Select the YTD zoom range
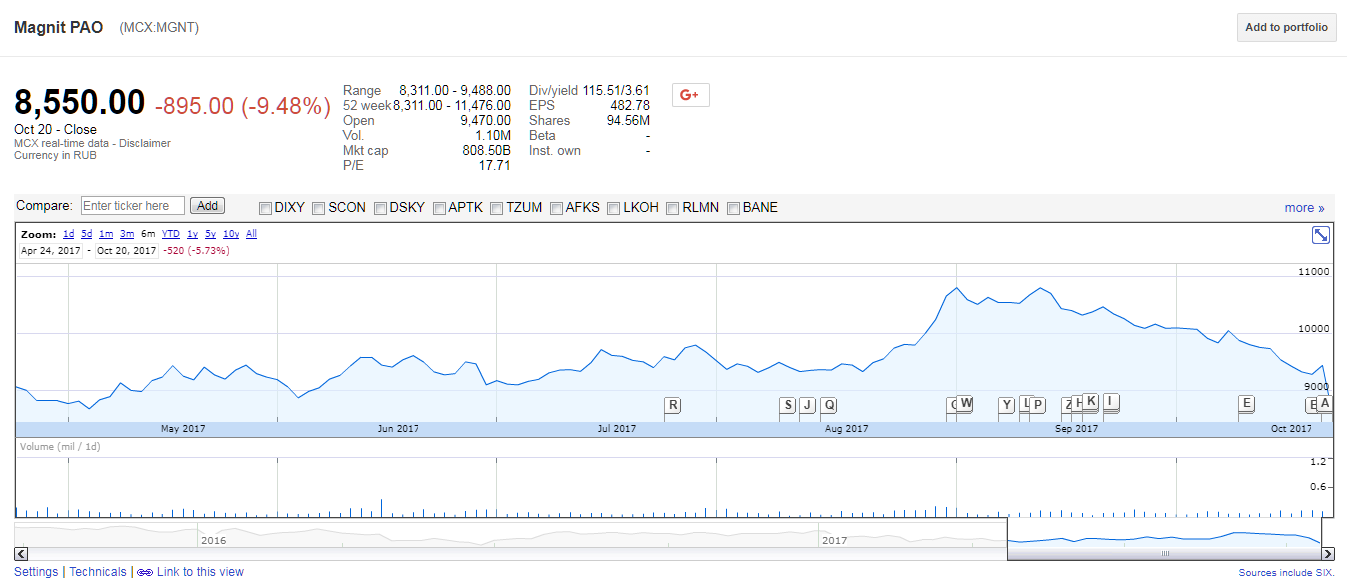This screenshot has height=584, width=1347. (171, 234)
